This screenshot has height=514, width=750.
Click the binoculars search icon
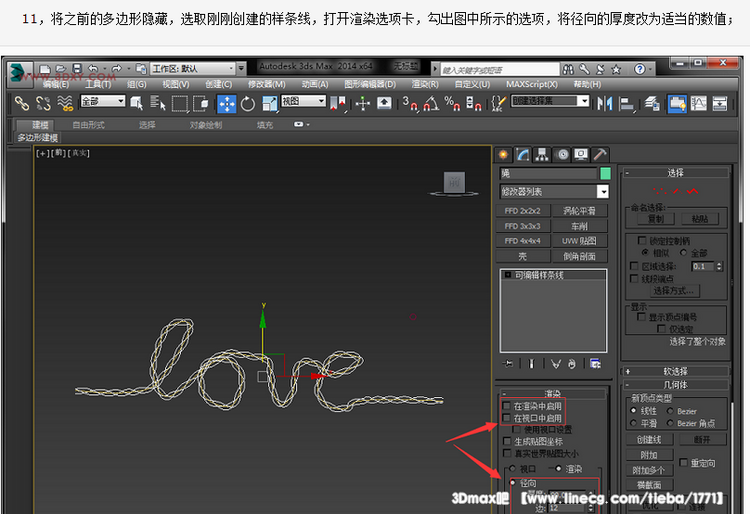[568, 69]
